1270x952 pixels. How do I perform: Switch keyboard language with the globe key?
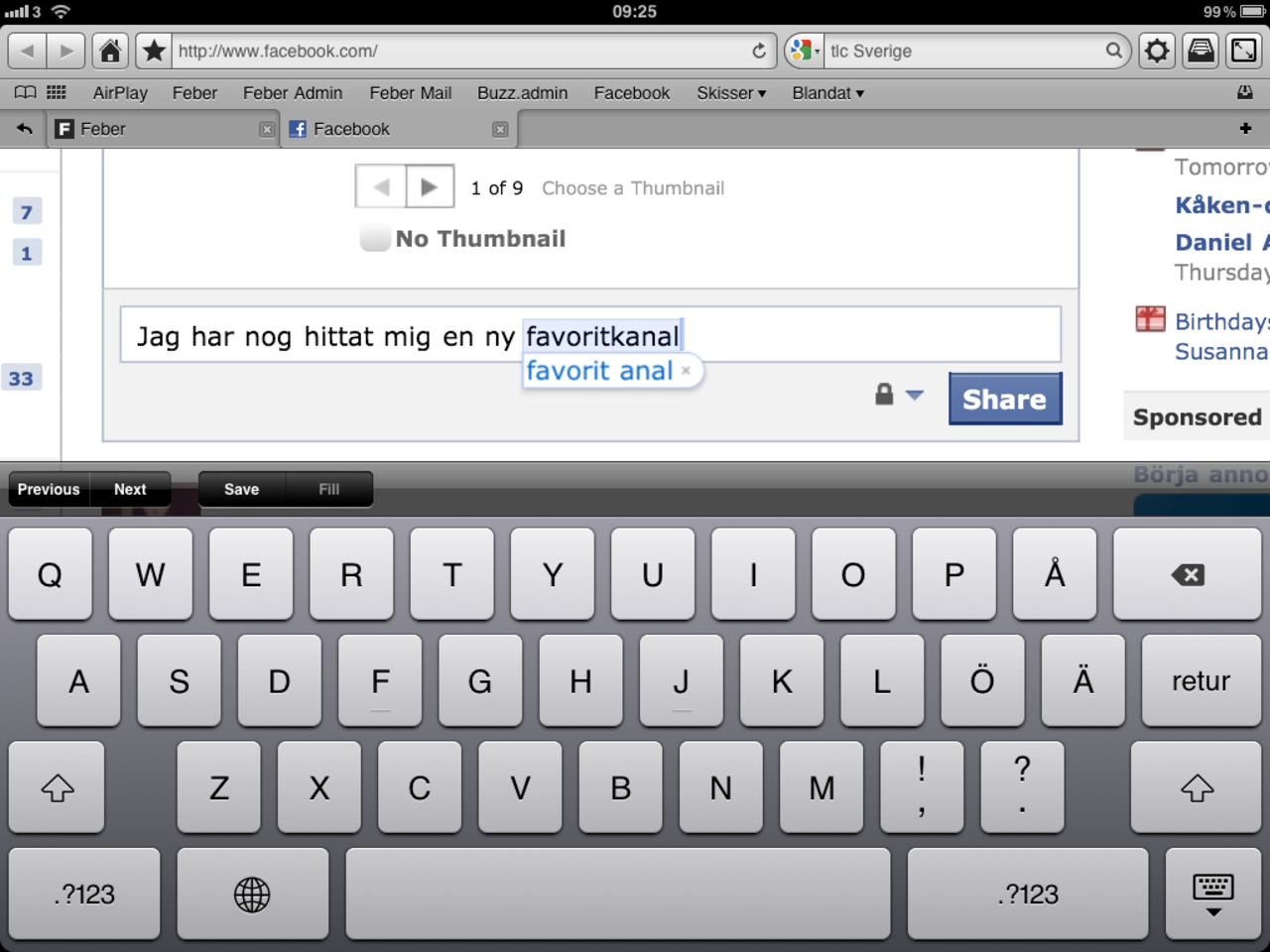click(x=252, y=893)
